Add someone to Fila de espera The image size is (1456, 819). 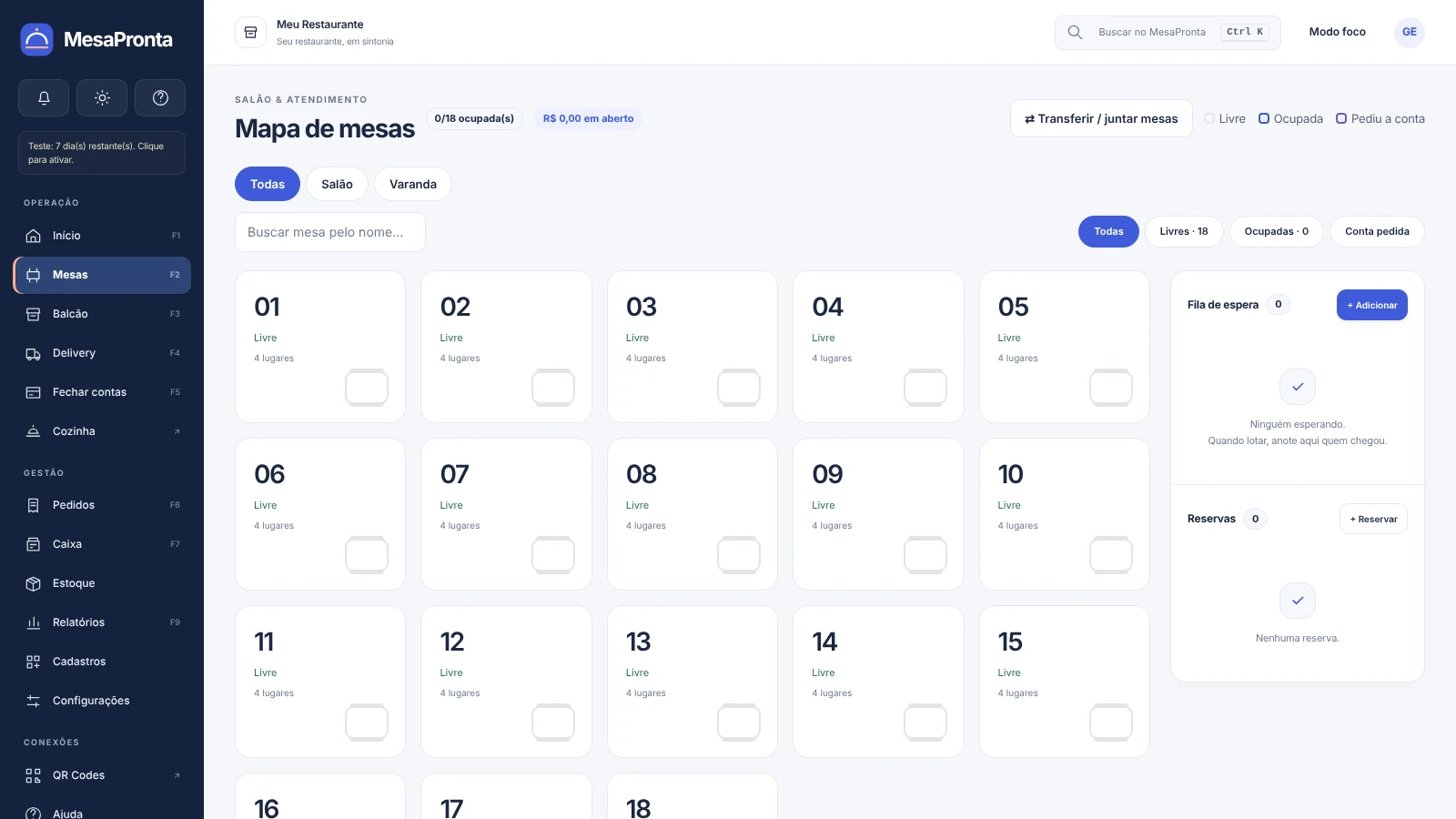point(1372,305)
